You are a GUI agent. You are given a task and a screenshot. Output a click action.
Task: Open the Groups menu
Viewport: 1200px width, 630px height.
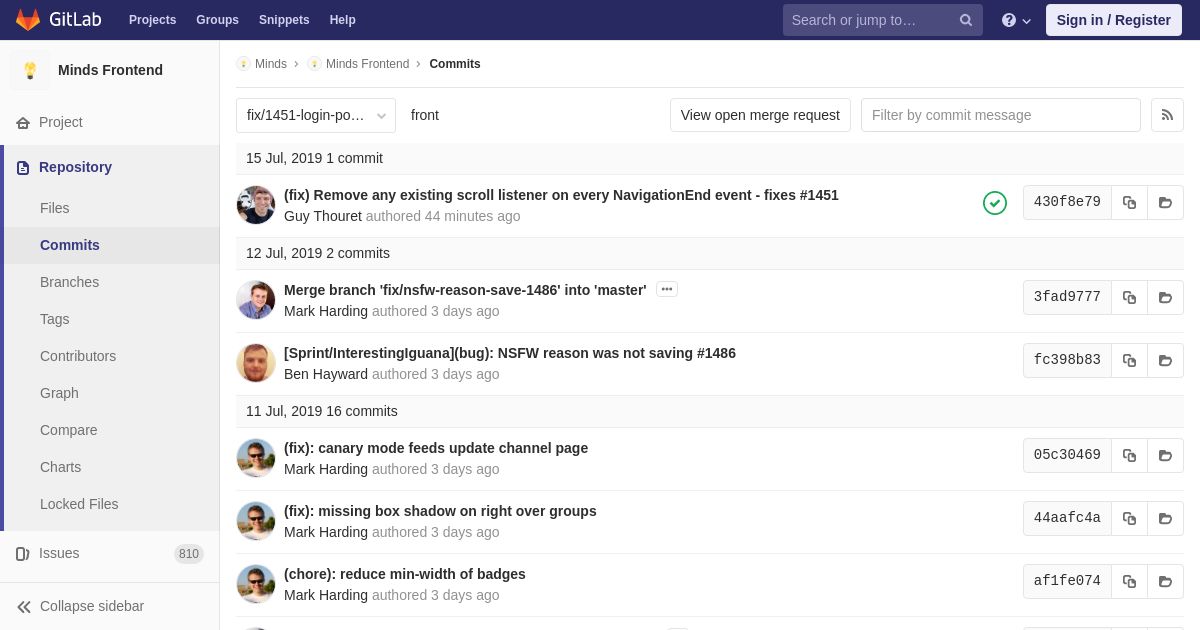pos(217,20)
